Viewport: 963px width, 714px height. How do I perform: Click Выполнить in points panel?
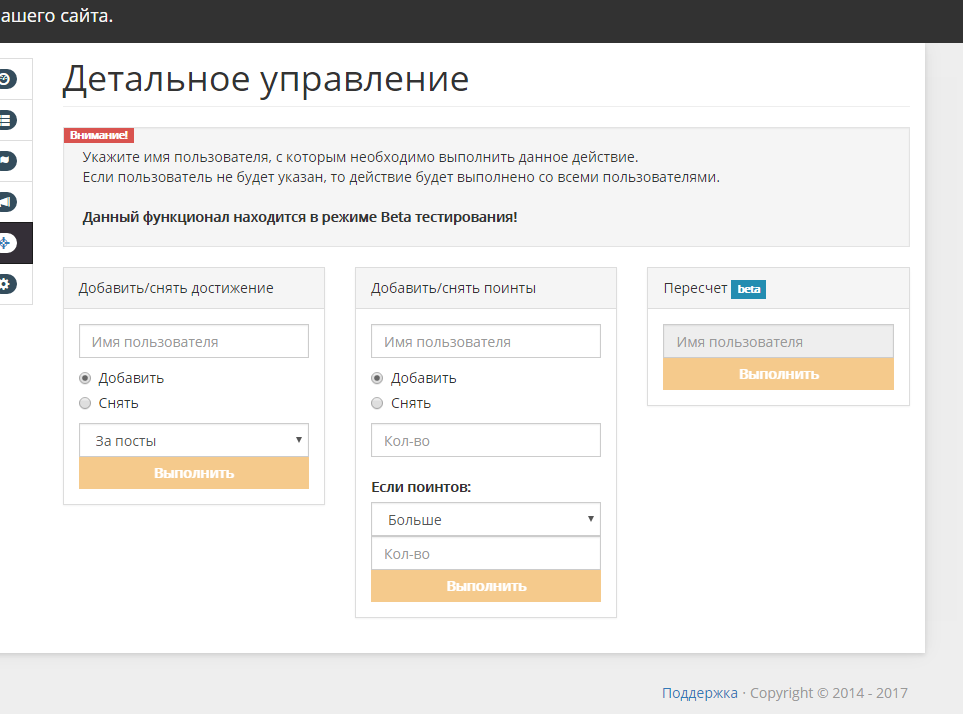point(486,586)
